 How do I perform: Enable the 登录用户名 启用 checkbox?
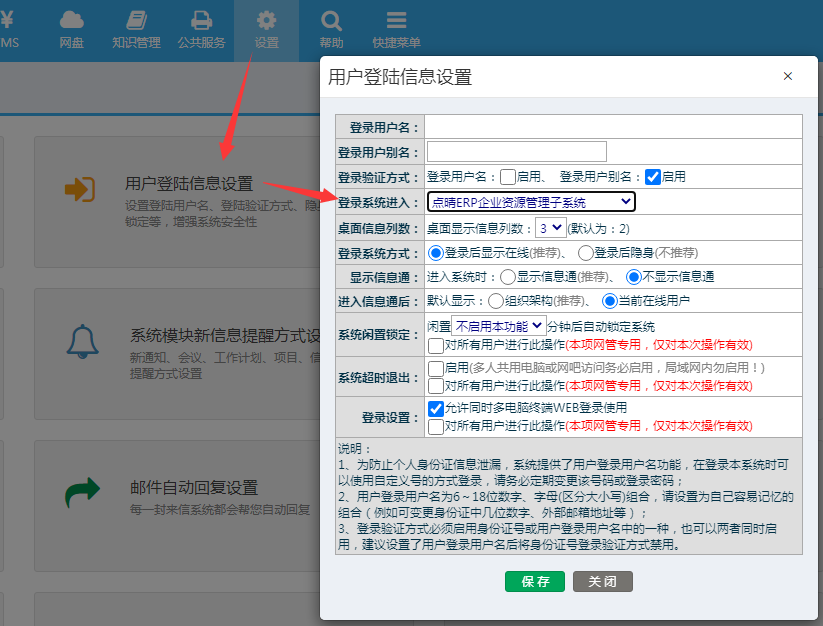tap(508, 177)
